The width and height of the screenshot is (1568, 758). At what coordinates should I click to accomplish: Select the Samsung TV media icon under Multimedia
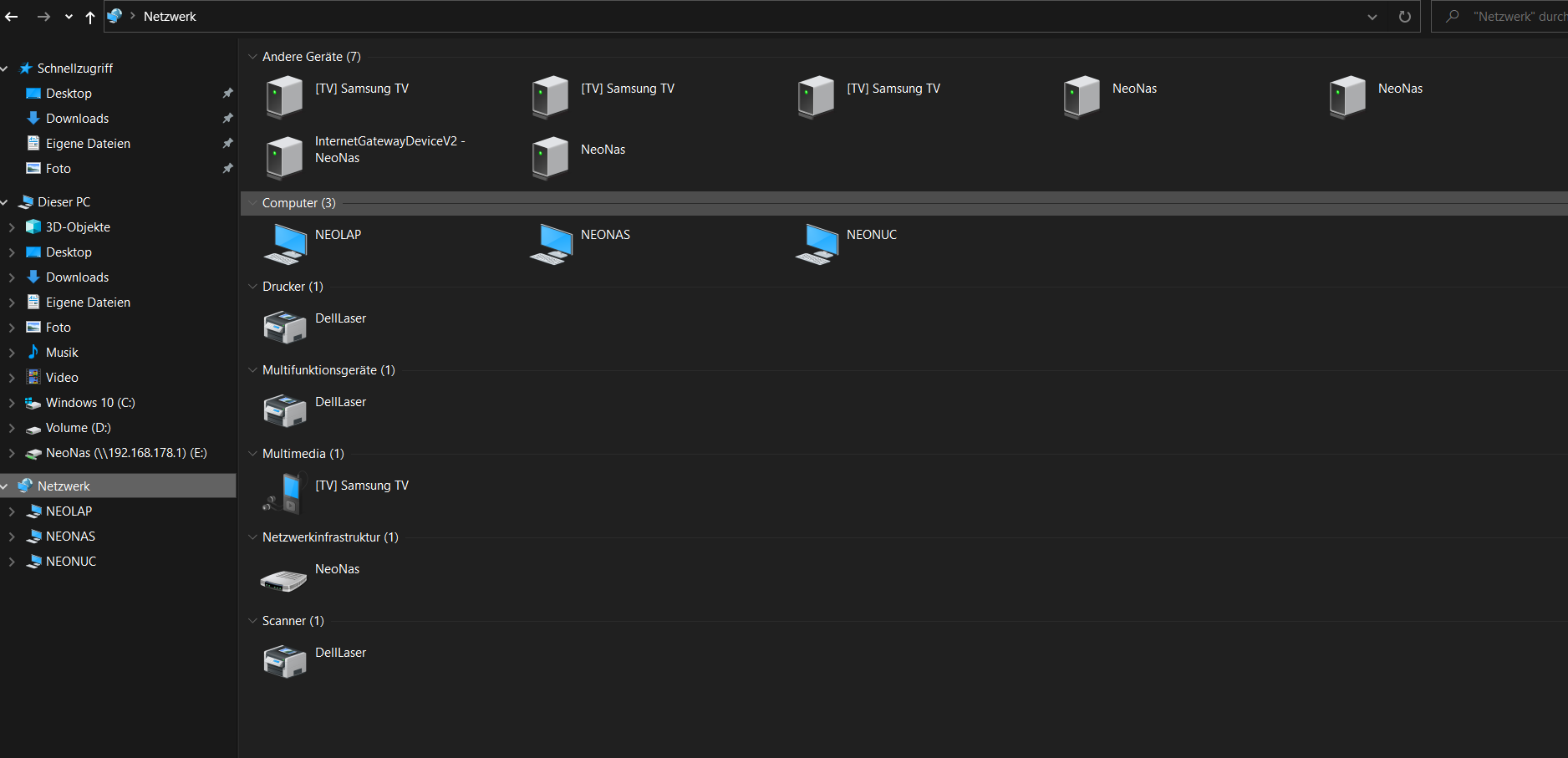(285, 493)
